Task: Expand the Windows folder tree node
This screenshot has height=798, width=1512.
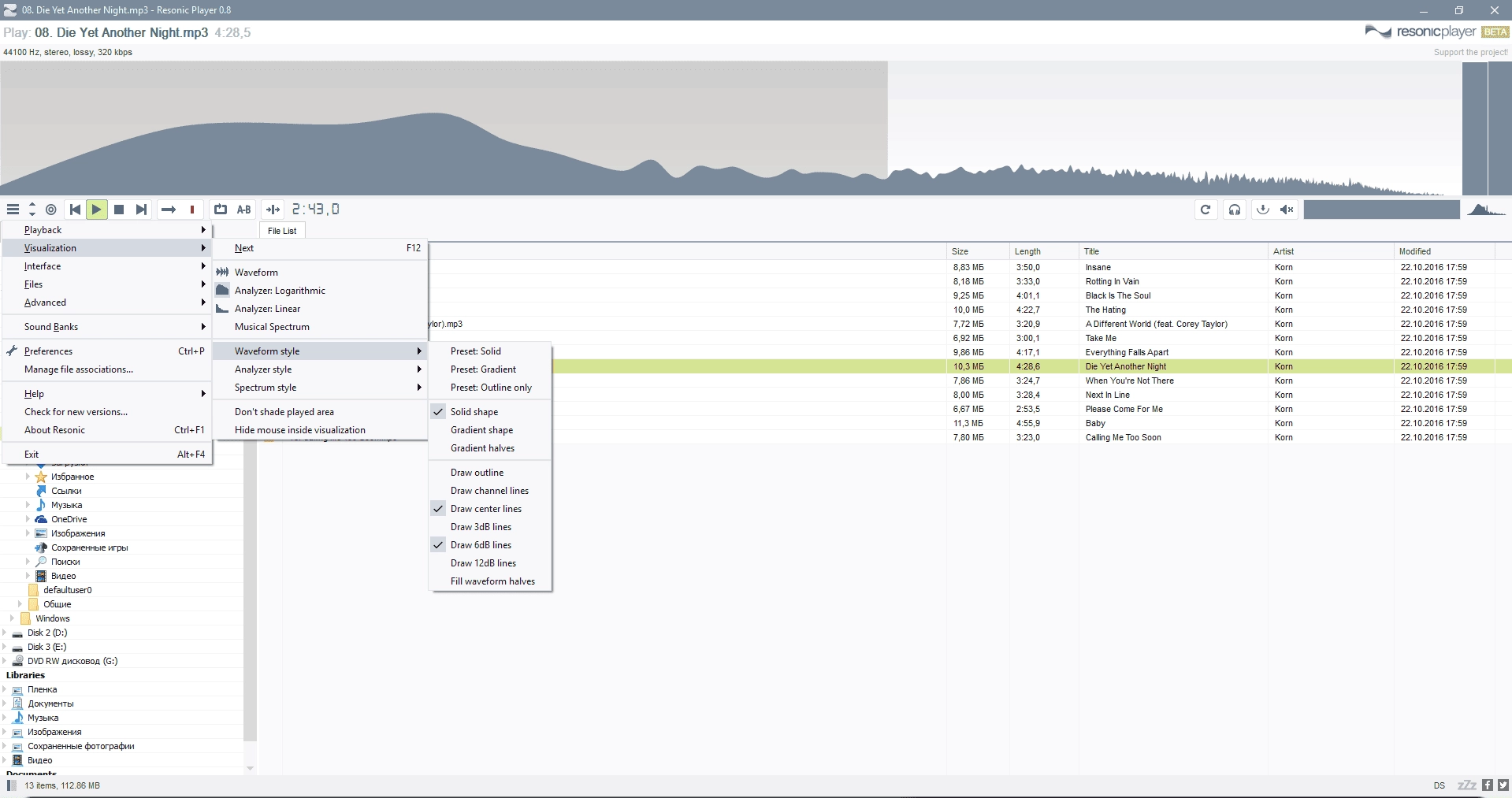Action: pyautogui.click(x=12, y=618)
